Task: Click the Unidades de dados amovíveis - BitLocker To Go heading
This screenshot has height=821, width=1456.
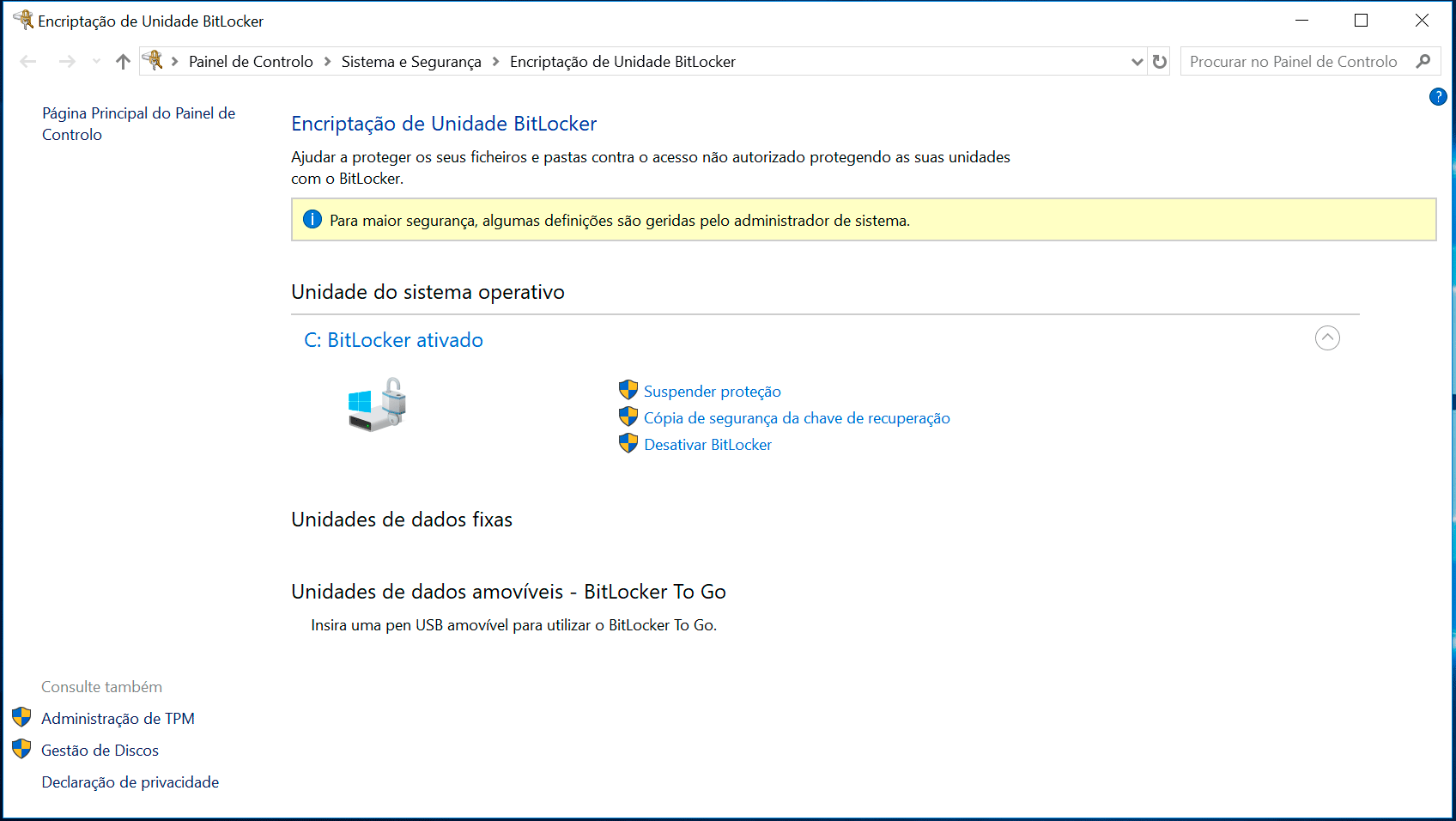Action: 508,592
